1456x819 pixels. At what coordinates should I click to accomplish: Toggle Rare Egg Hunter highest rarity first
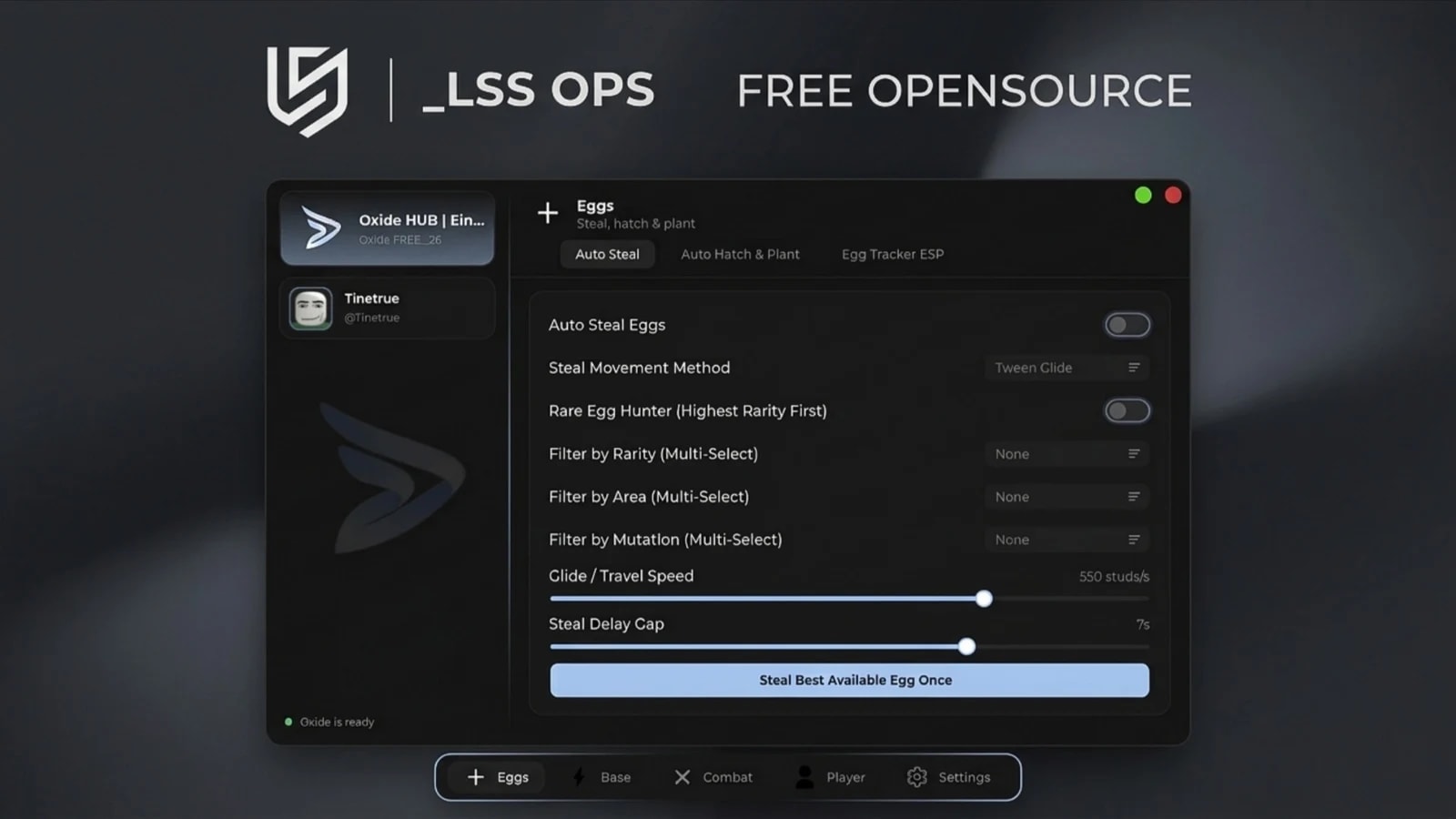pos(1127,410)
